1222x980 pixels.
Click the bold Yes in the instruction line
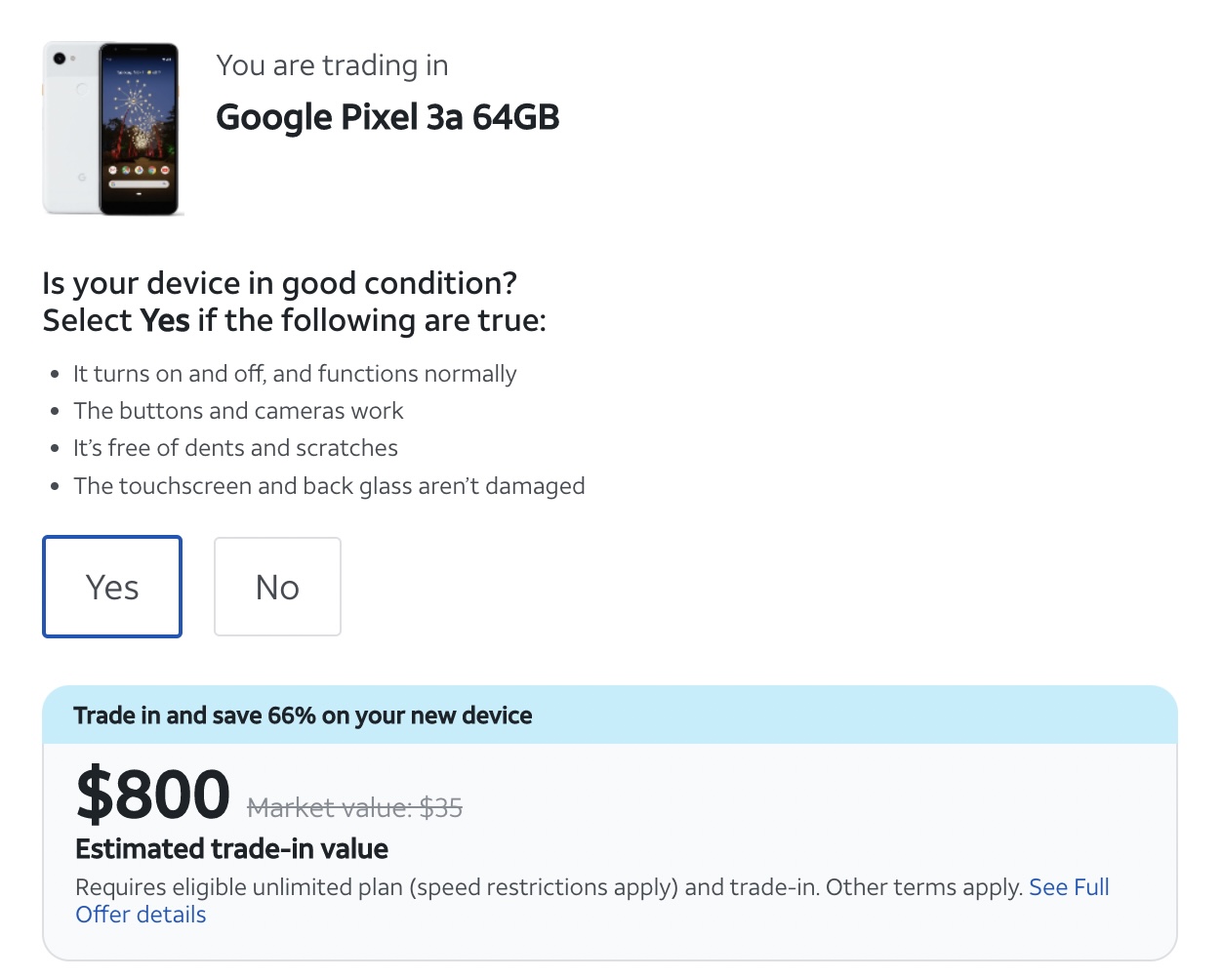pyautogui.click(x=165, y=320)
